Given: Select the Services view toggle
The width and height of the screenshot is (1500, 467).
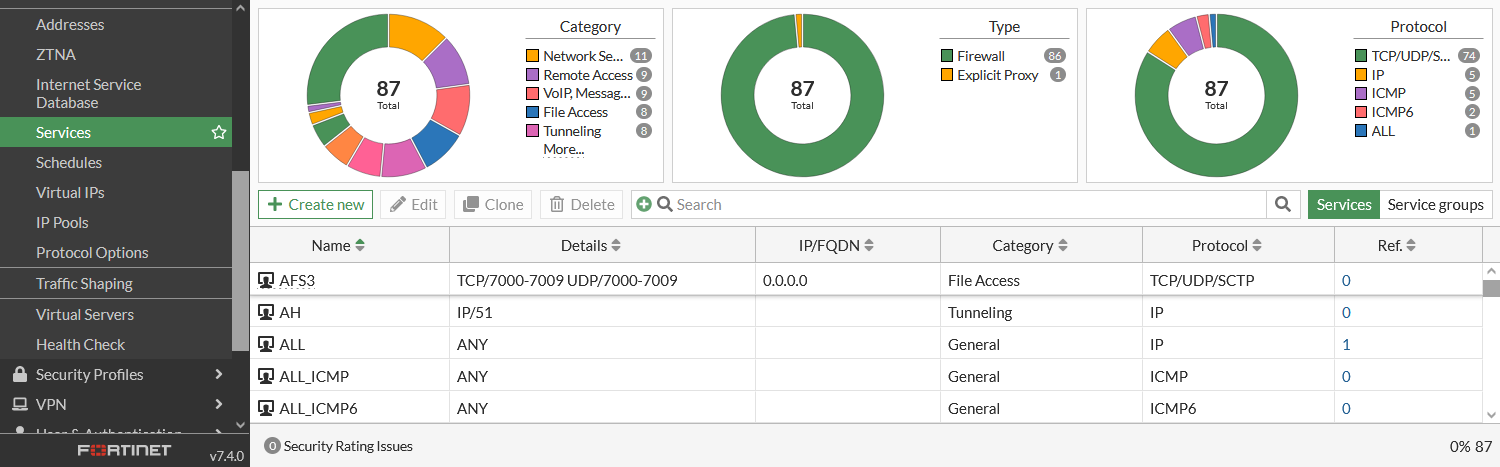Looking at the screenshot, I should tap(1343, 205).
